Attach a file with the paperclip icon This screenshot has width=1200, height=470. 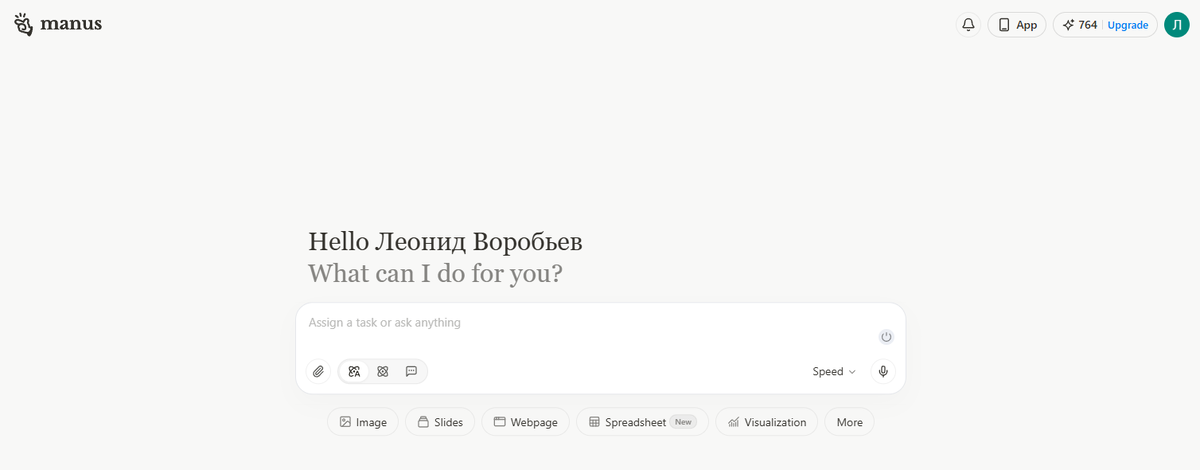[318, 372]
